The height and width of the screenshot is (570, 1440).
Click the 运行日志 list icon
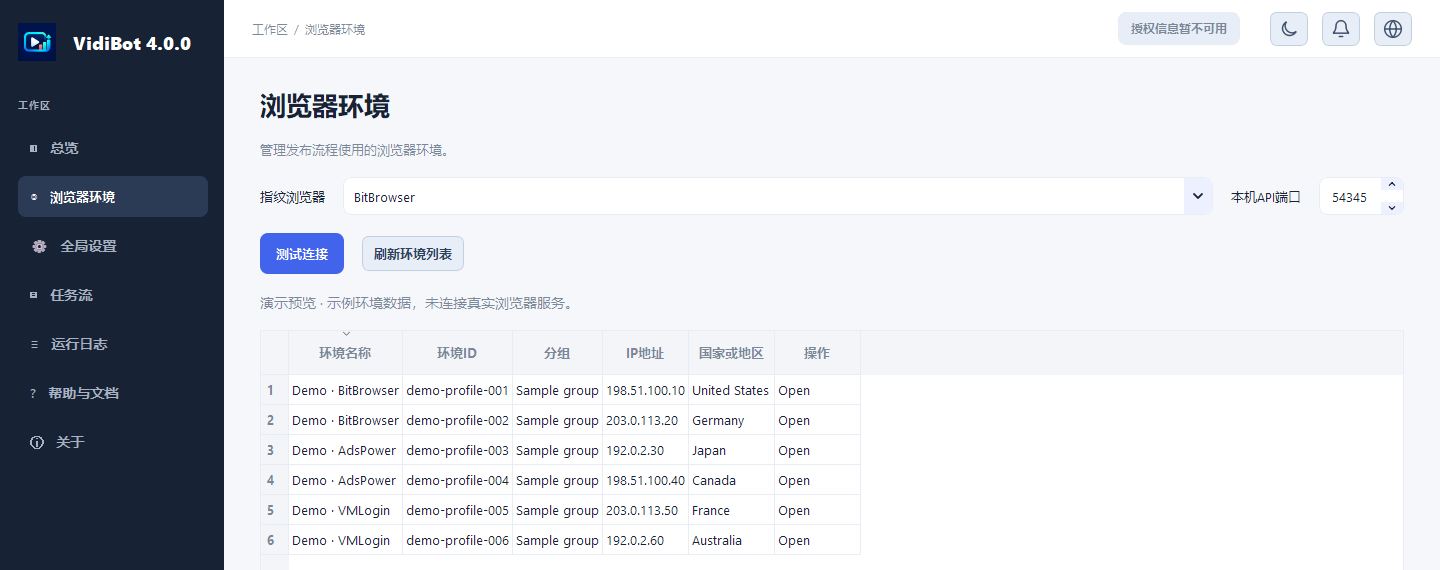tap(35, 344)
